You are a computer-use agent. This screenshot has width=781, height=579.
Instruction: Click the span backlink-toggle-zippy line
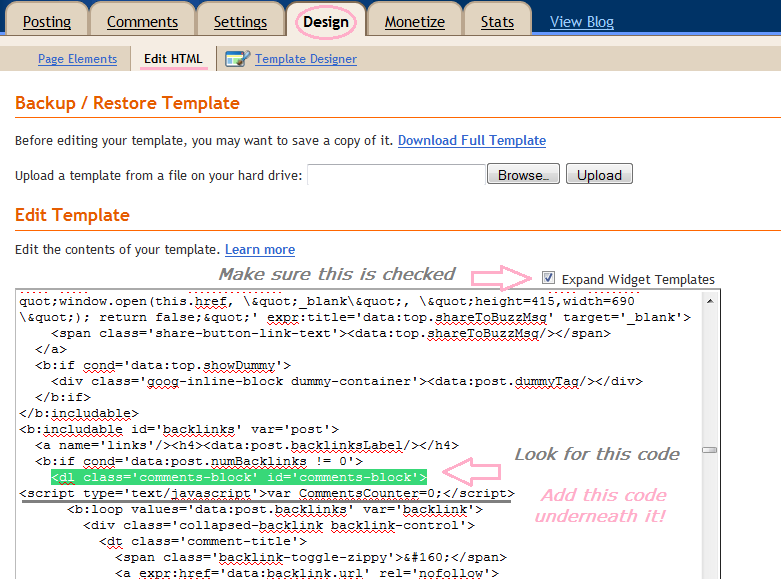click(x=311, y=557)
